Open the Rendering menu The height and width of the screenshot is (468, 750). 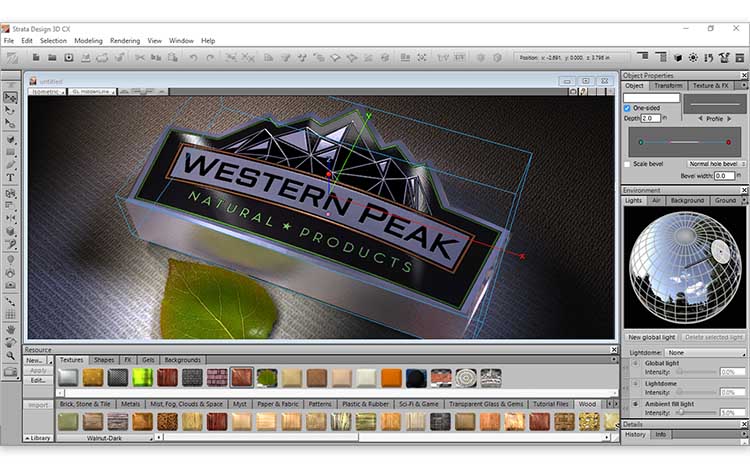[x=125, y=41]
